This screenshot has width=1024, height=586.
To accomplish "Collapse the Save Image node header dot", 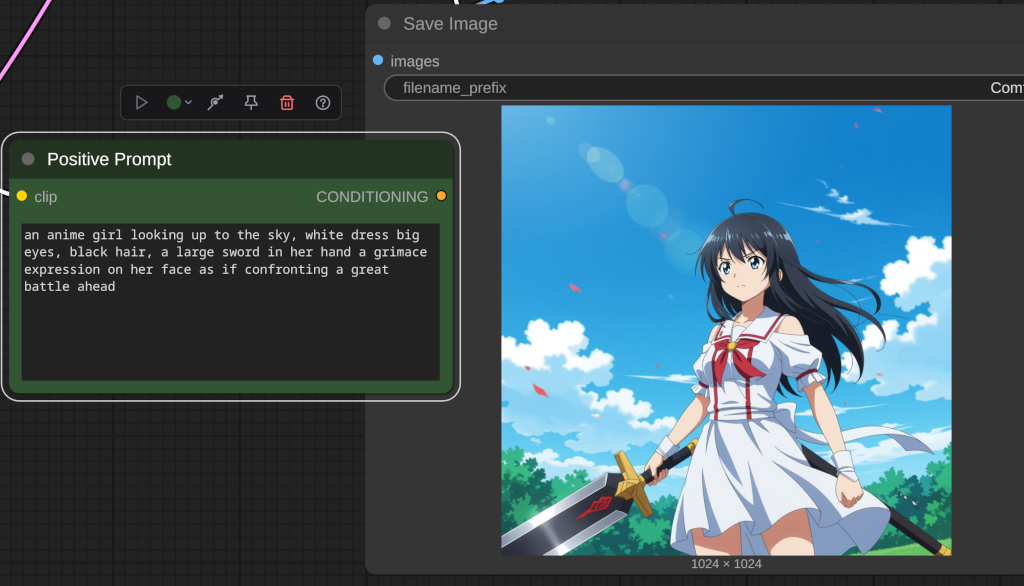I will click(x=384, y=23).
